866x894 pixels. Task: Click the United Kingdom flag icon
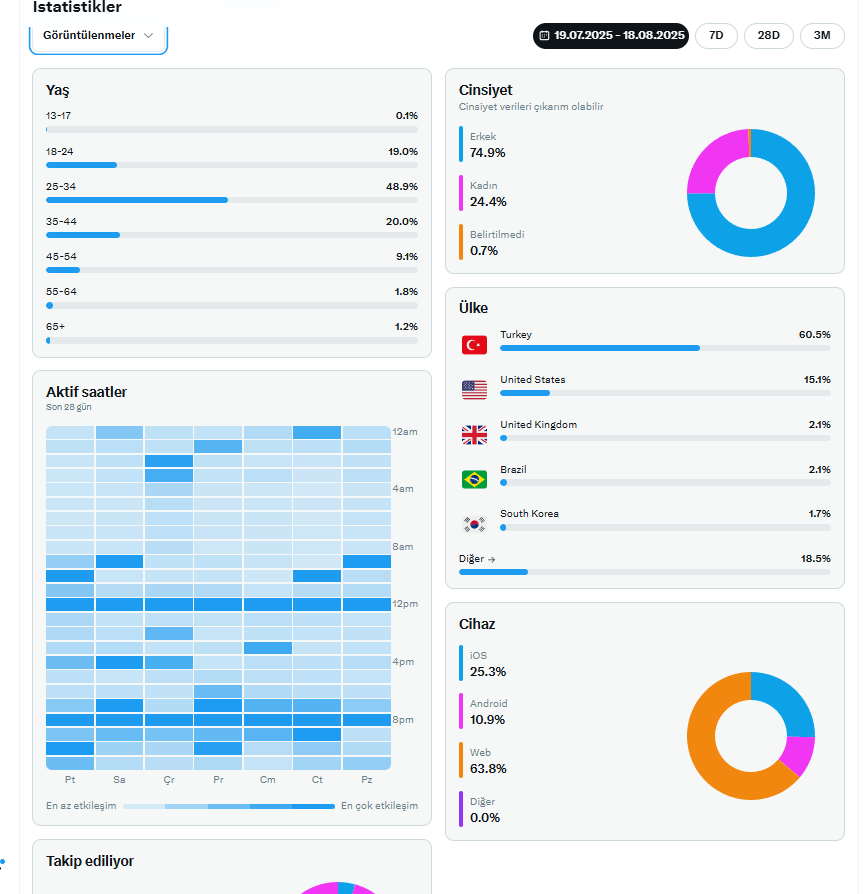(474, 435)
